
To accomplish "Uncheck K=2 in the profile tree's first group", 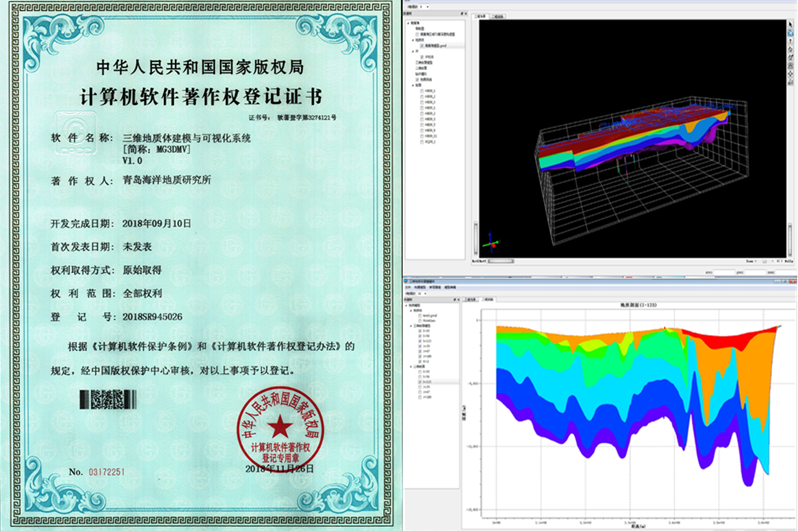I will (x=420, y=361).
